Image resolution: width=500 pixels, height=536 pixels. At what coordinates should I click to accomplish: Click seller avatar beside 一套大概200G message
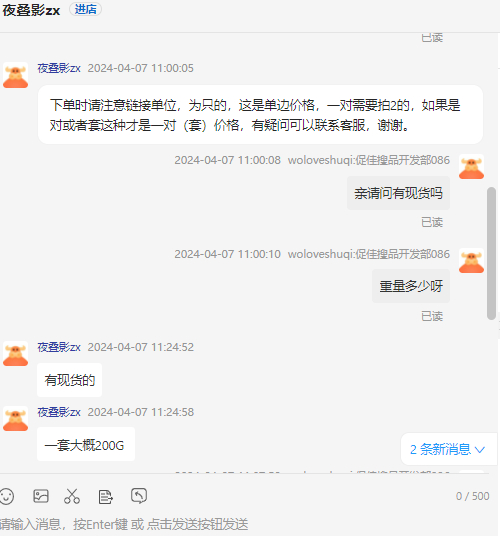(15, 419)
